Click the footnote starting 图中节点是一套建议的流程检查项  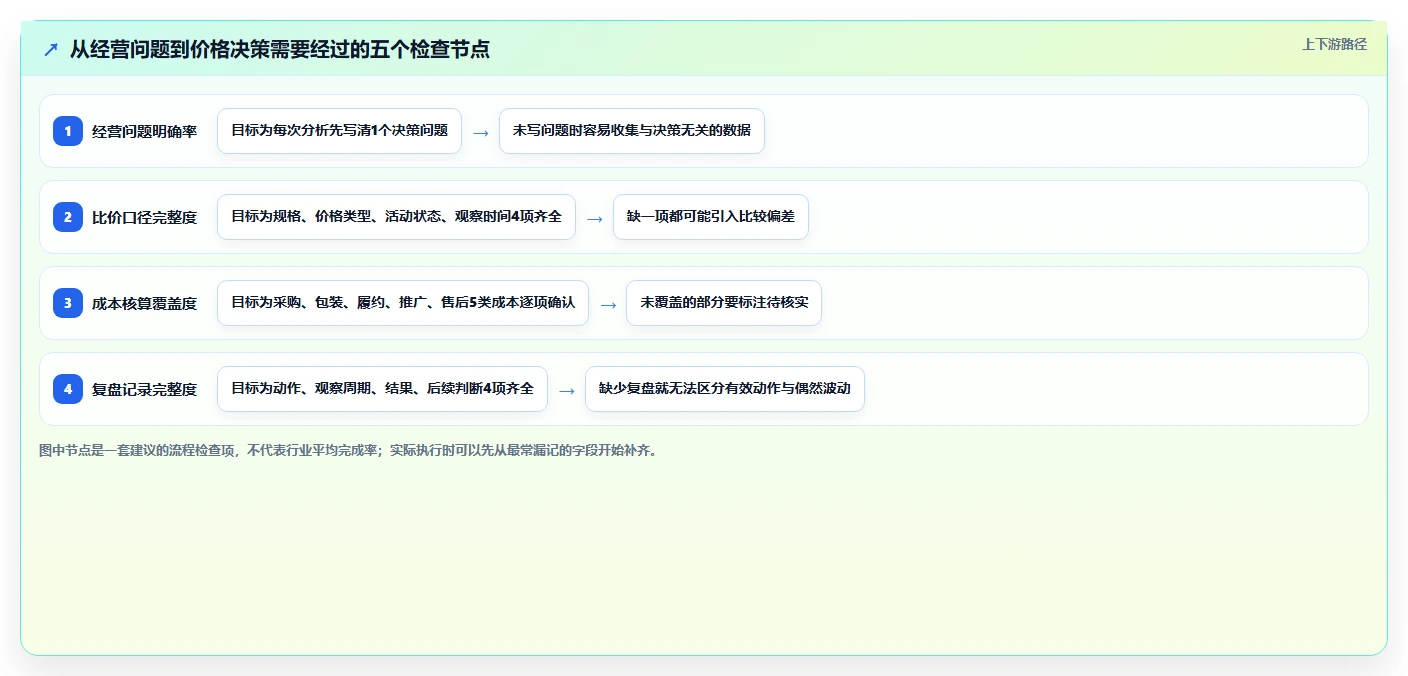pyautogui.click(x=348, y=450)
